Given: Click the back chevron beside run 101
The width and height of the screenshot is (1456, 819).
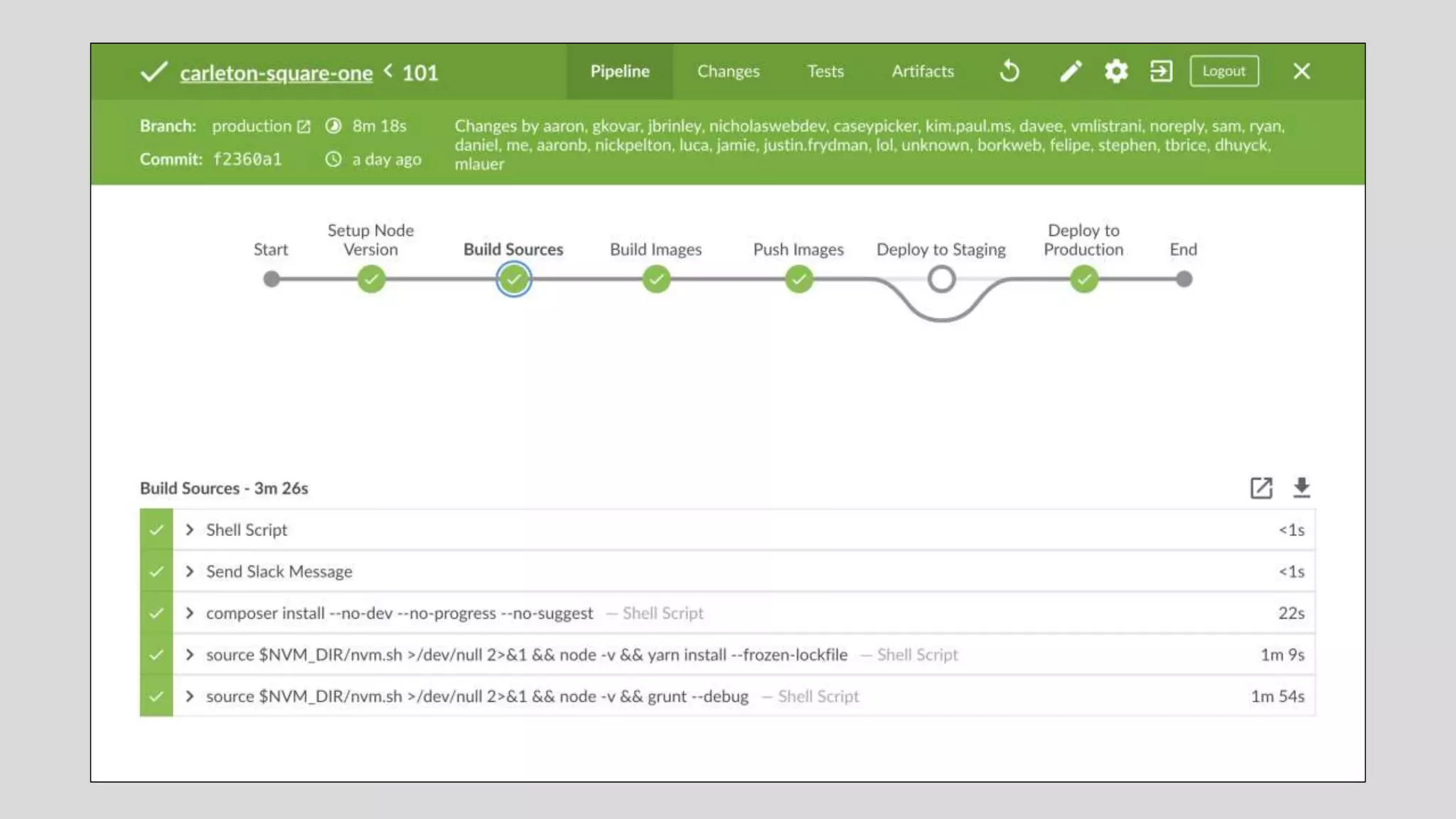Looking at the screenshot, I should point(388,70).
